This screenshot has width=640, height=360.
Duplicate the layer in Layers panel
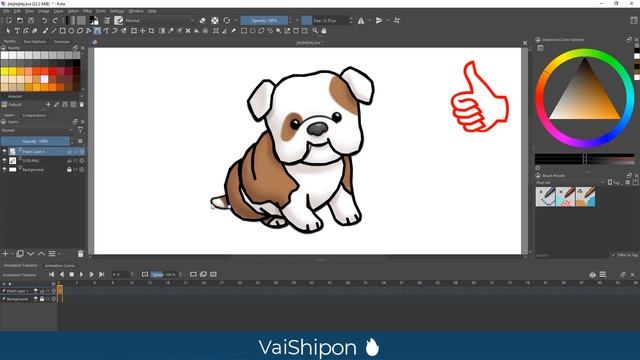coord(20,253)
